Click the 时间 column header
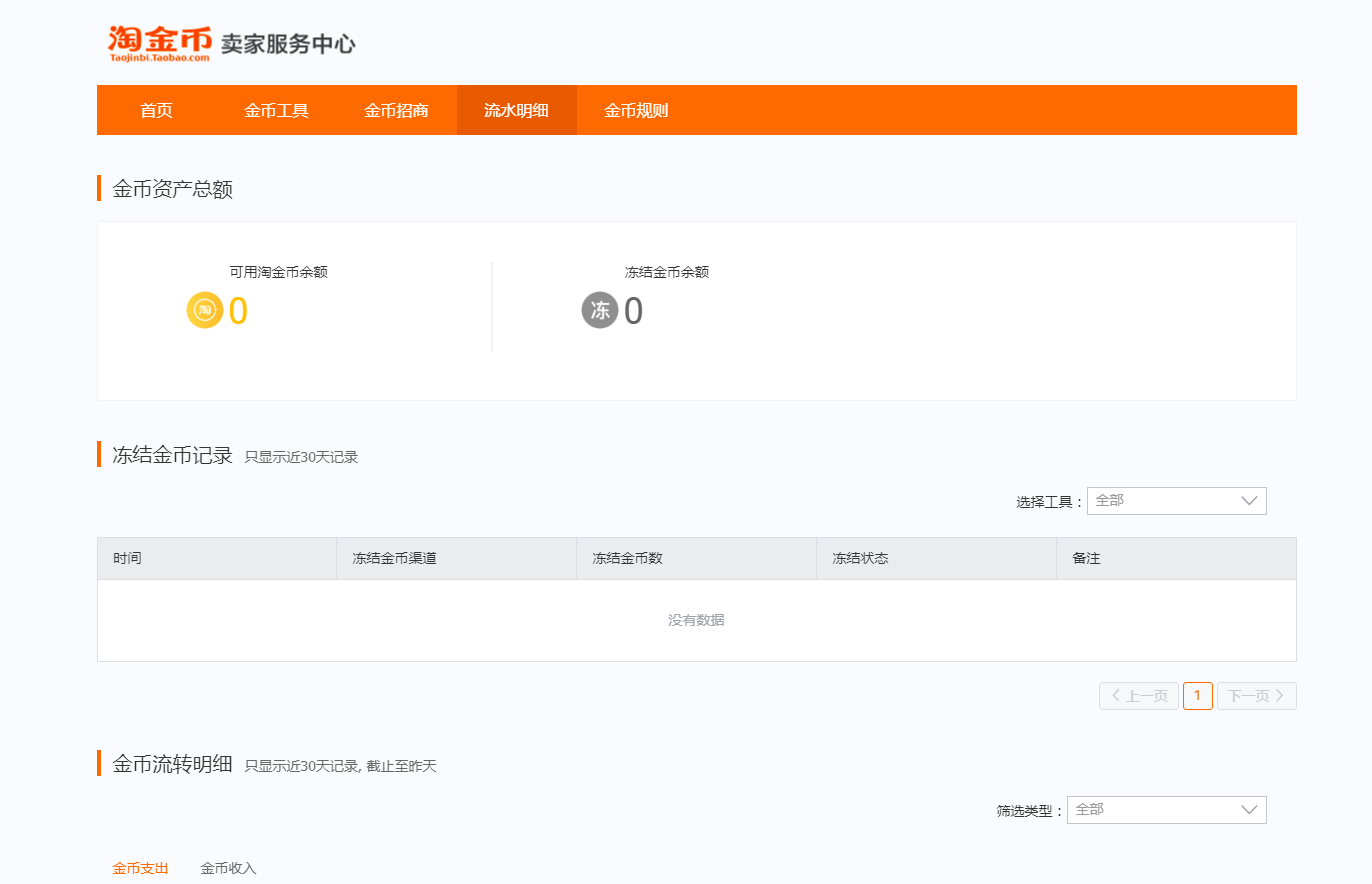The image size is (1372, 884). [127, 558]
